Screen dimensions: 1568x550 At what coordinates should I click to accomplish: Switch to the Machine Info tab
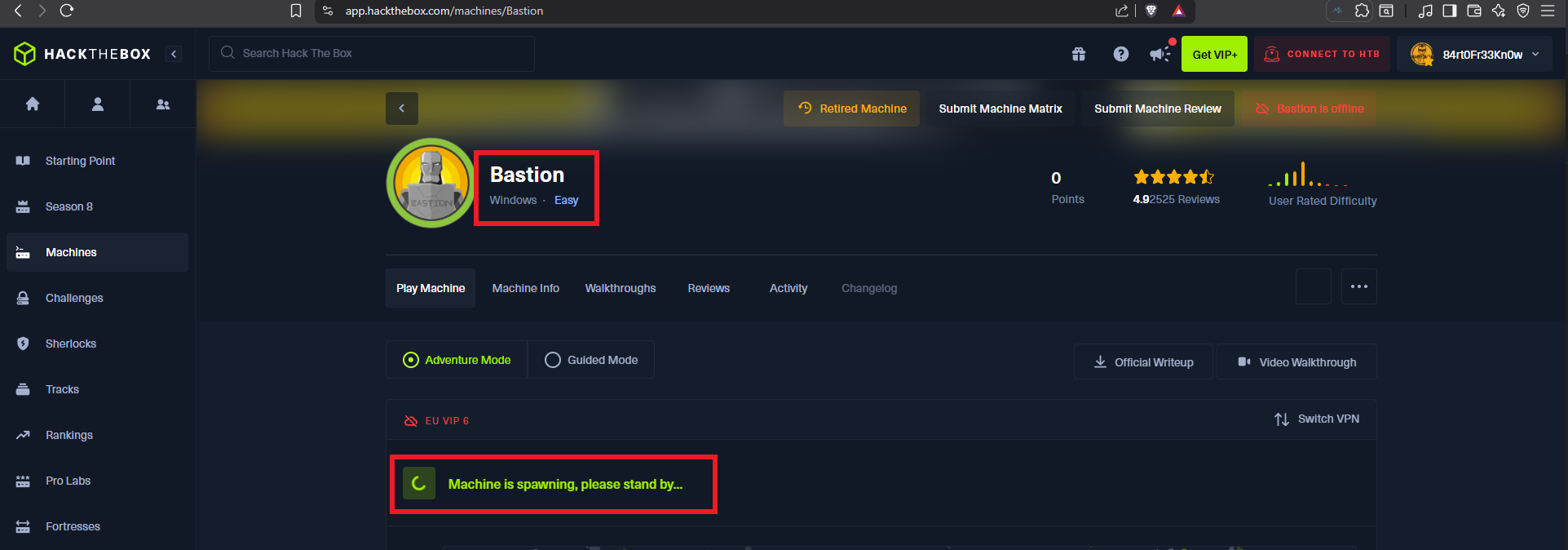click(526, 288)
